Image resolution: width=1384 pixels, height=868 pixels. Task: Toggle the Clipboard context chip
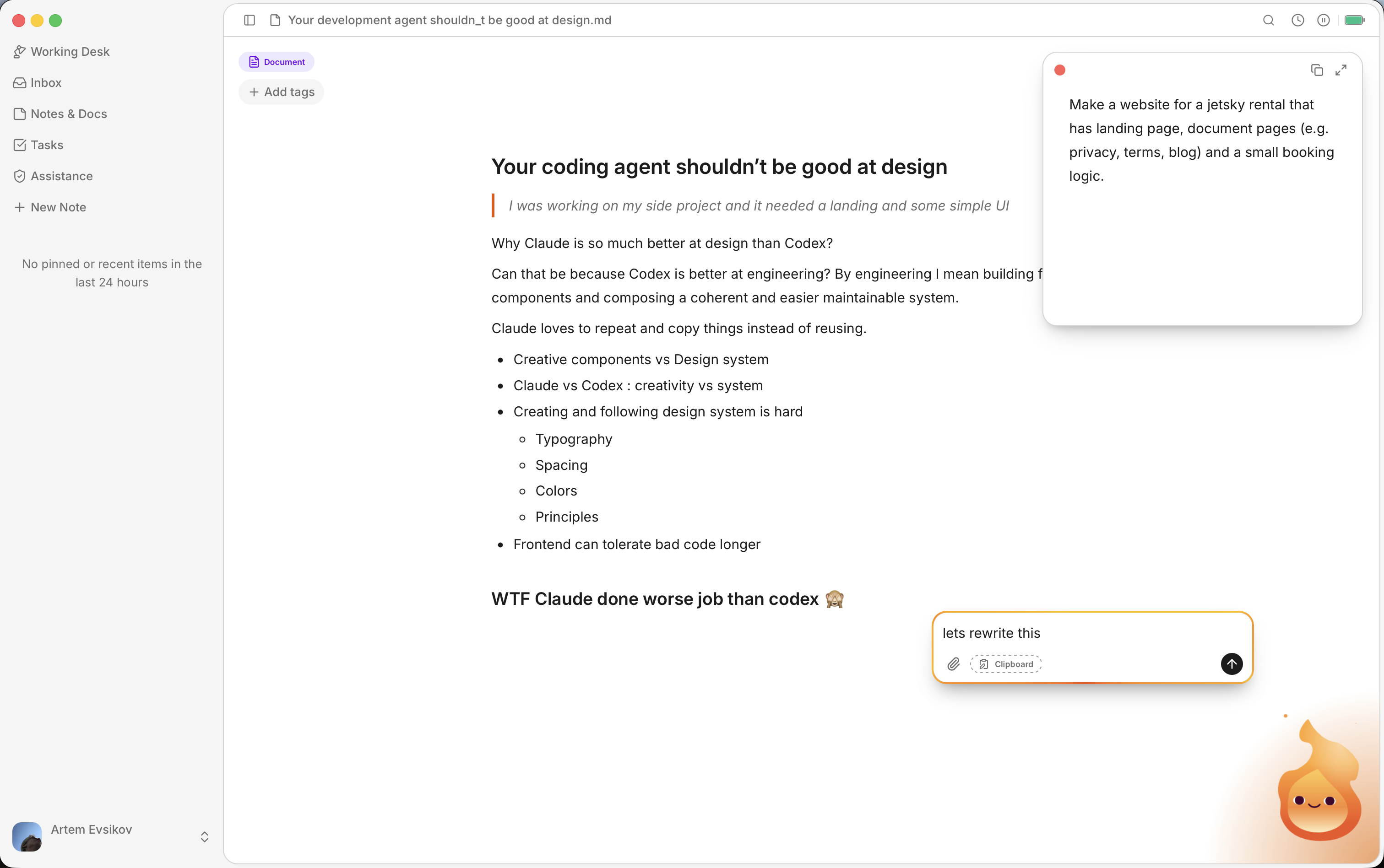pos(1006,664)
